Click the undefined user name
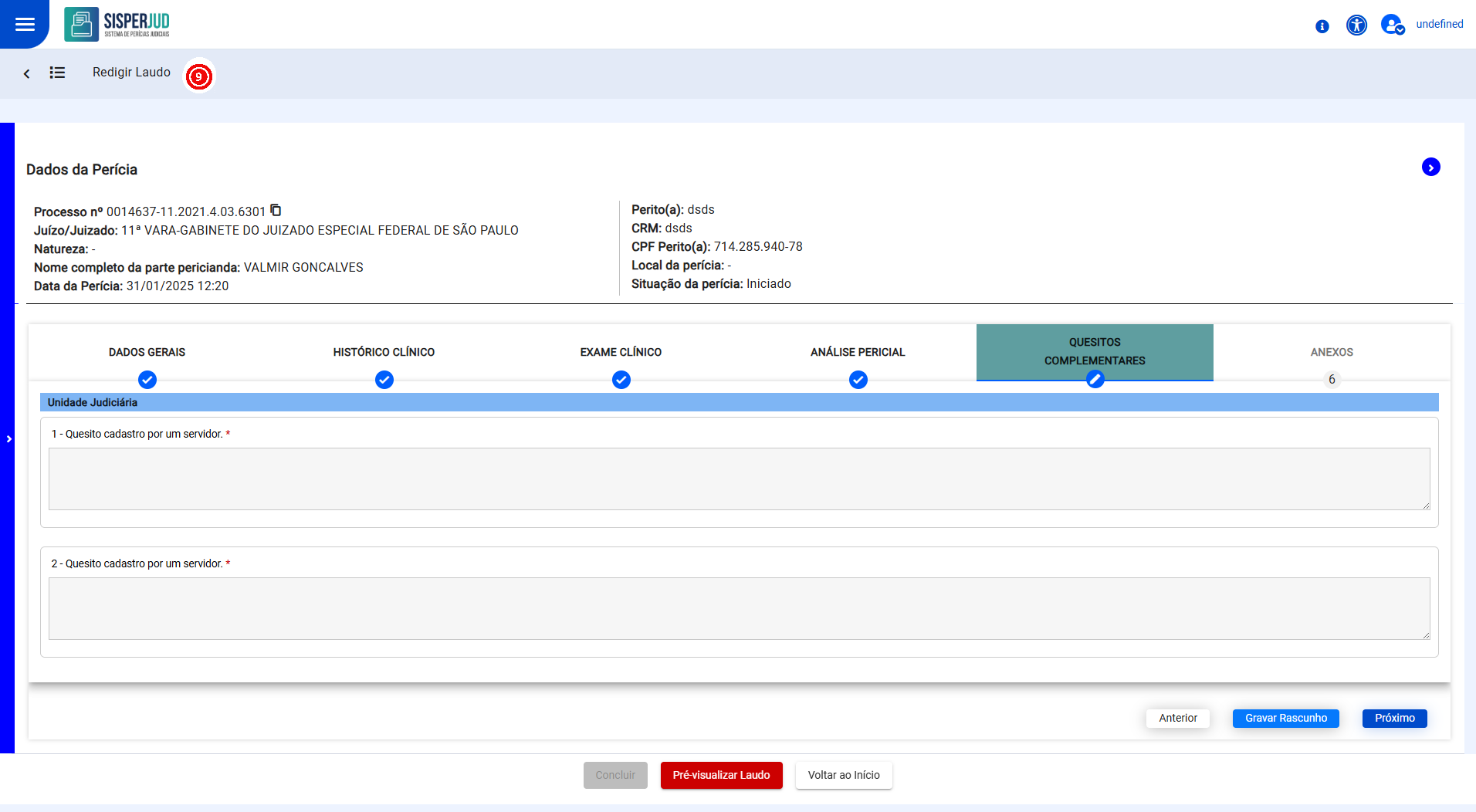This screenshot has height=812, width=1476. [1440, 24]
